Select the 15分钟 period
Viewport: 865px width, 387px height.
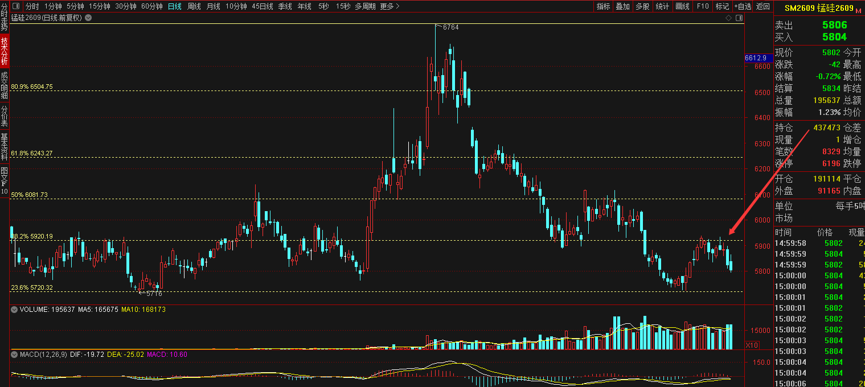point(99,7)
